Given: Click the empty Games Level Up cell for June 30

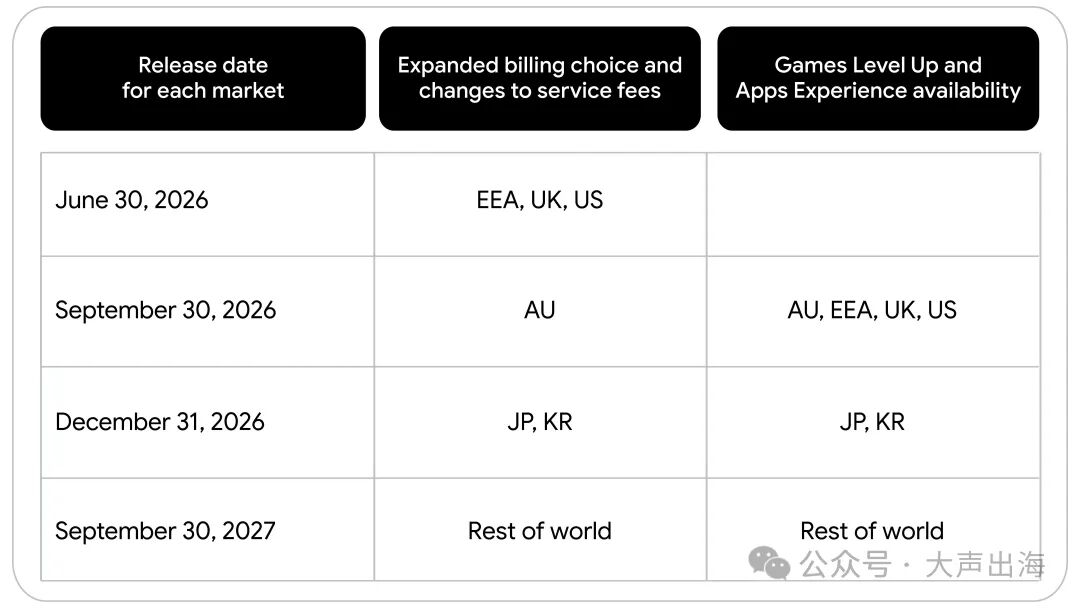Looking at the screenshot, I should point(873,205).
